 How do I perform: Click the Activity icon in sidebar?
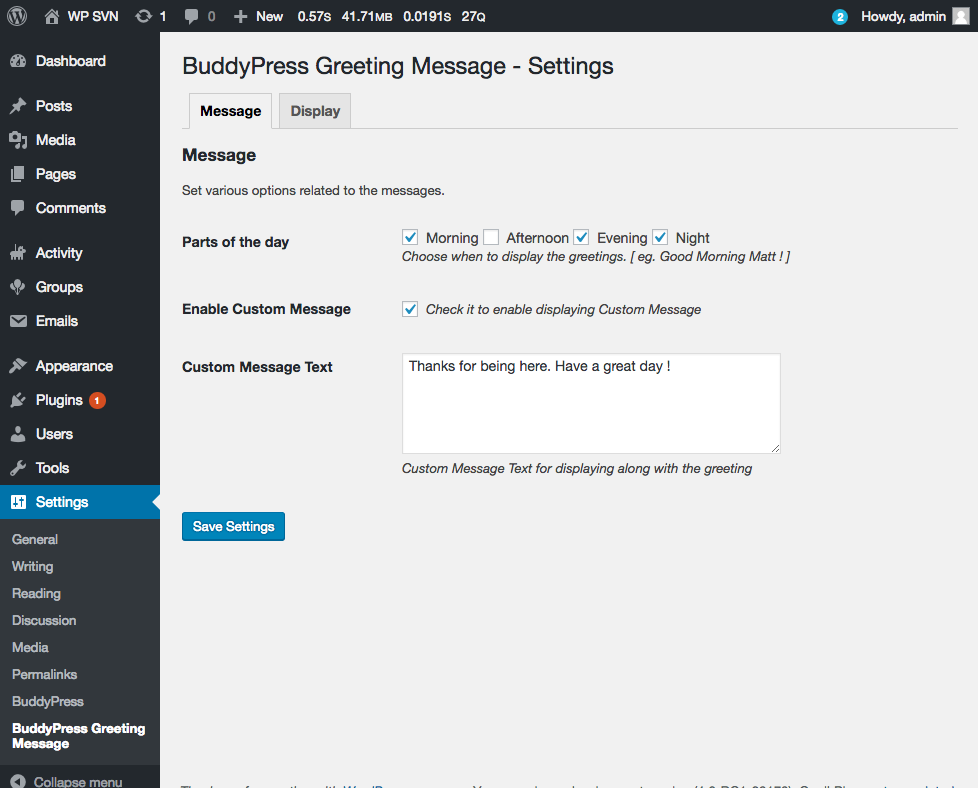[x=18, y=253]
